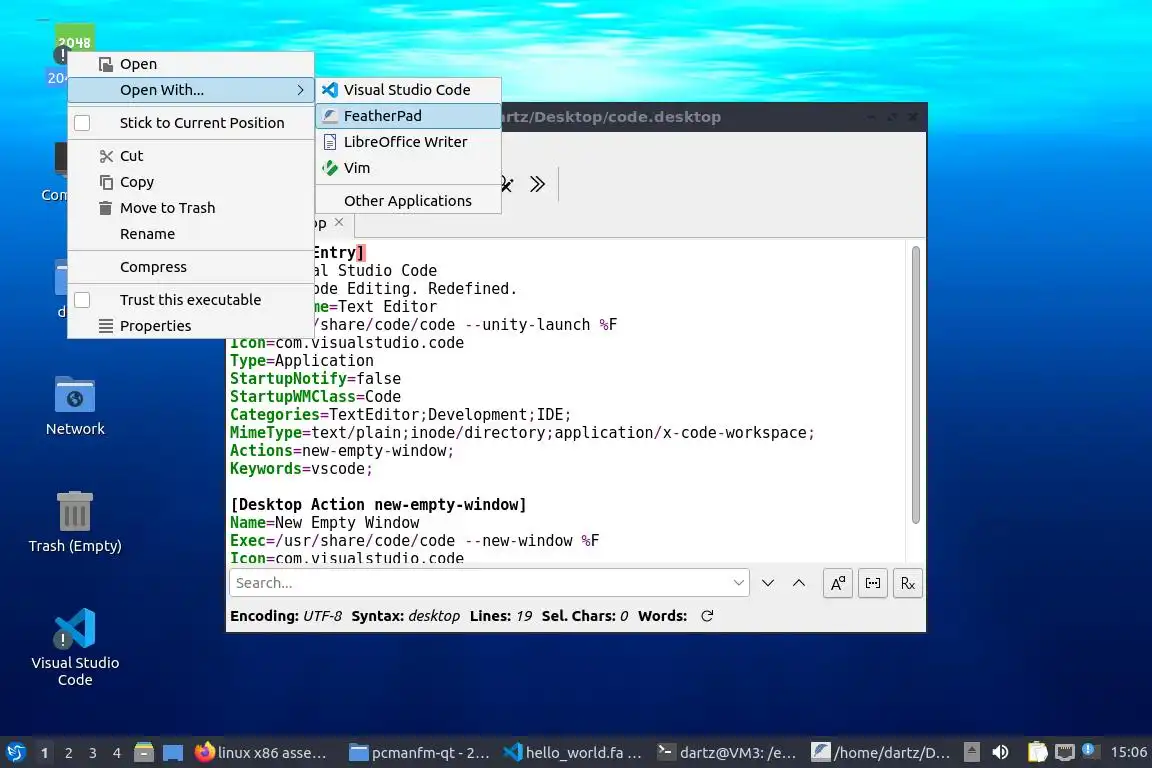Expand FeatherPad toolbar overflow double chevron
This screenshot has height=768, width=1152.
pyautogui.click(x=538, y=184)
